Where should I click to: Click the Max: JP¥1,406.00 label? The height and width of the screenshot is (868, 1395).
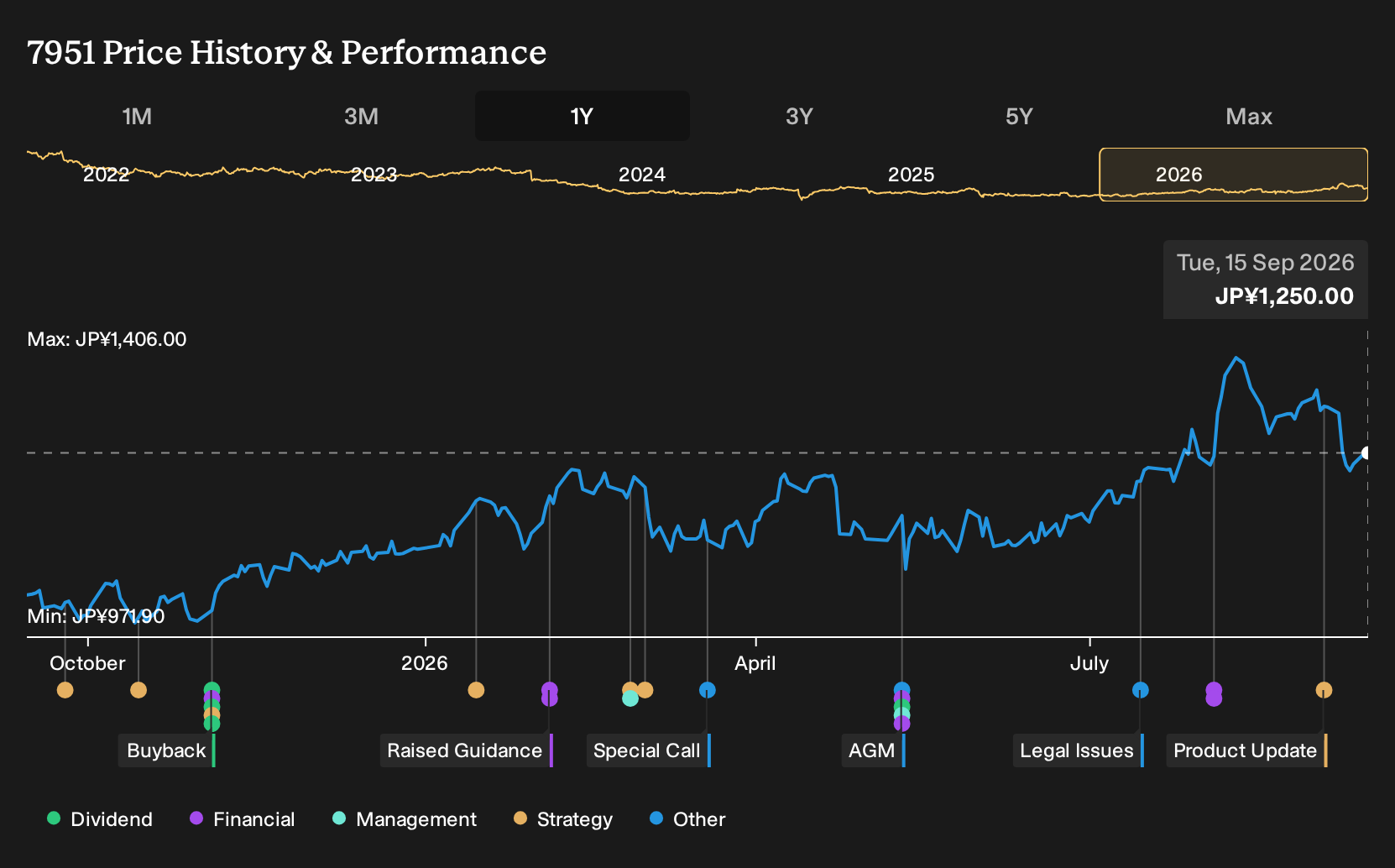(x=107, y=339)
